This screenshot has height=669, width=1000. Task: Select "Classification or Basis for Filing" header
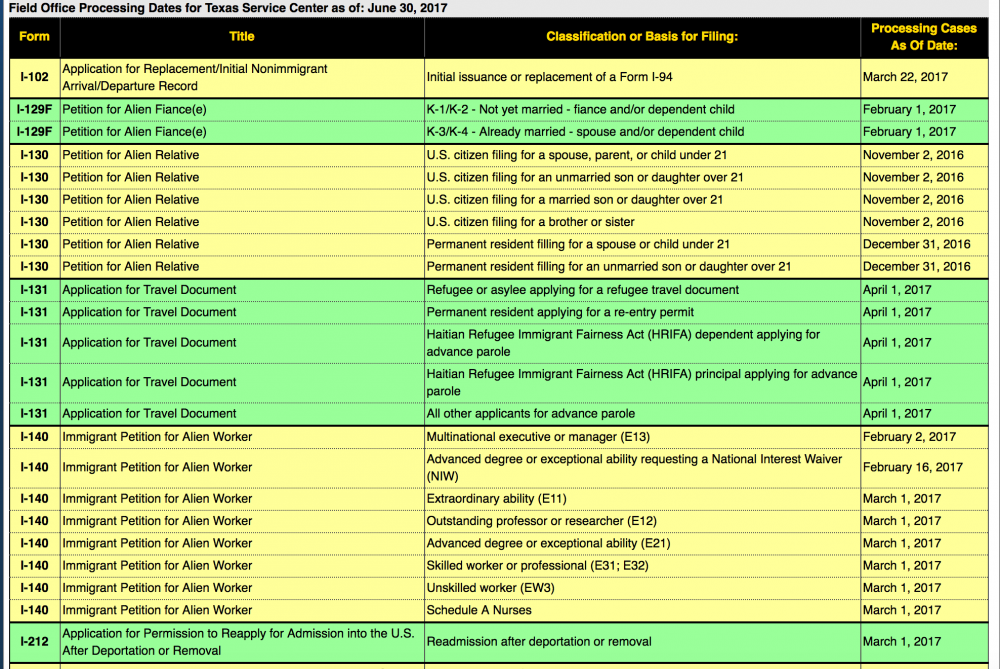pos(641,37)
